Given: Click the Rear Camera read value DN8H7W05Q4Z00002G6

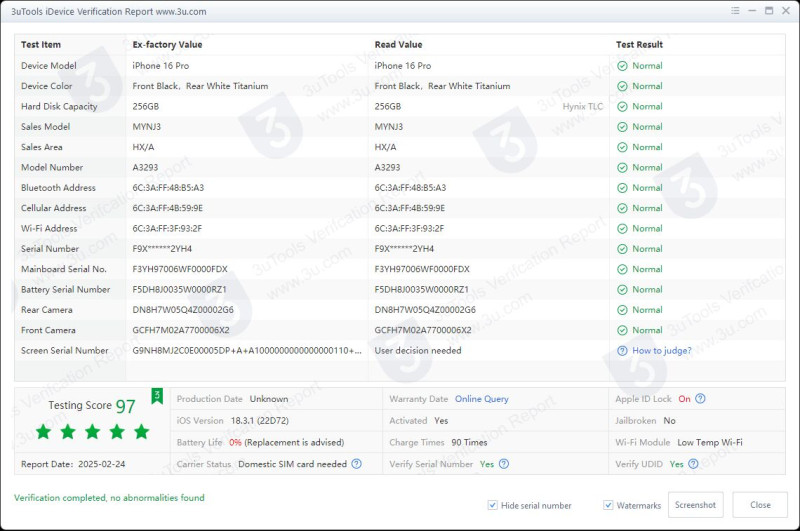Looking at the screenshot, I should pyautogui.click(x=425, y=310).
